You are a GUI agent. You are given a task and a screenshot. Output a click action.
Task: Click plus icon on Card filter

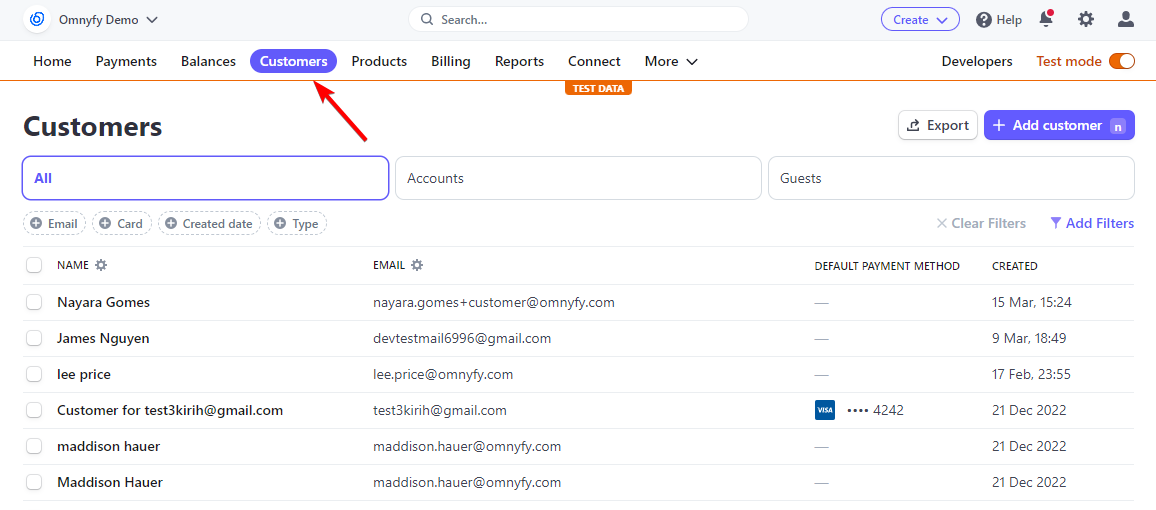[x=105, y=223]
